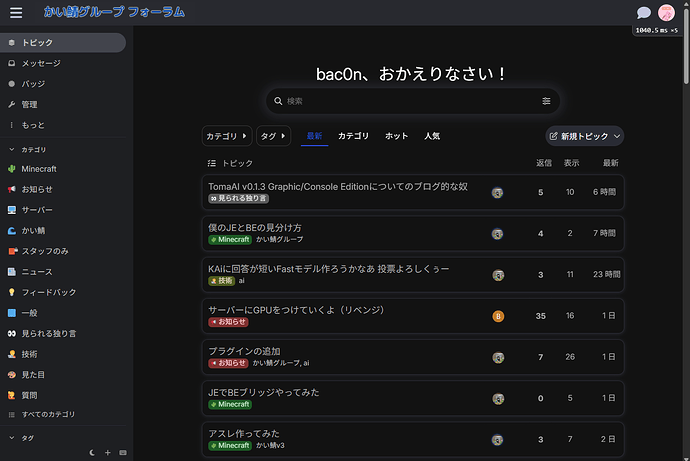Open the 見られる独り言 category in sidebar
Image resolution: width=690 pixels, height=461 pixels.
(63, 334)
